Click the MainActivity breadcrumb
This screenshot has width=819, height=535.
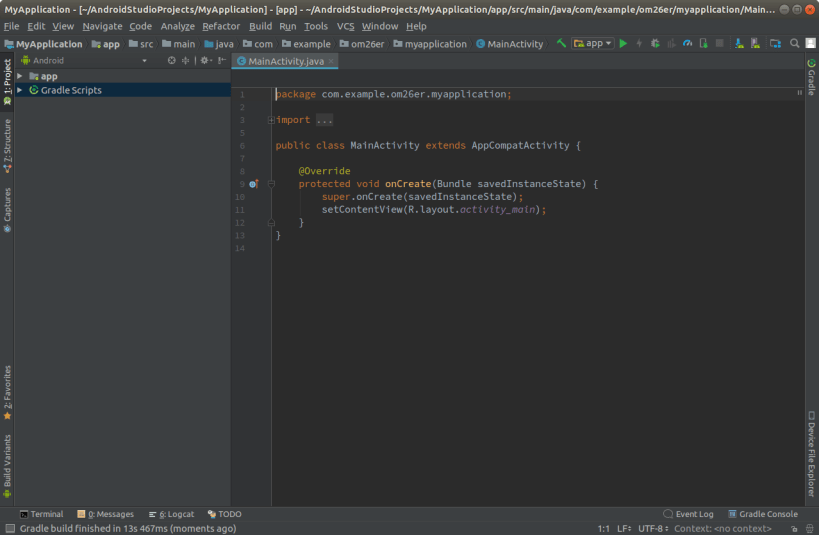[510, 44]
